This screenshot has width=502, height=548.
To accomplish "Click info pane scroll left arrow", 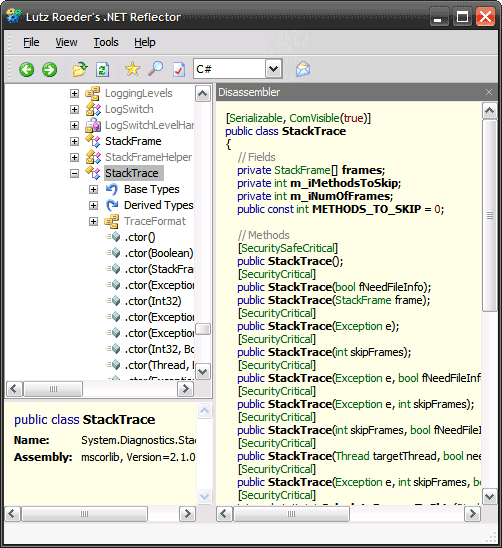I will (x=12, y=514).
